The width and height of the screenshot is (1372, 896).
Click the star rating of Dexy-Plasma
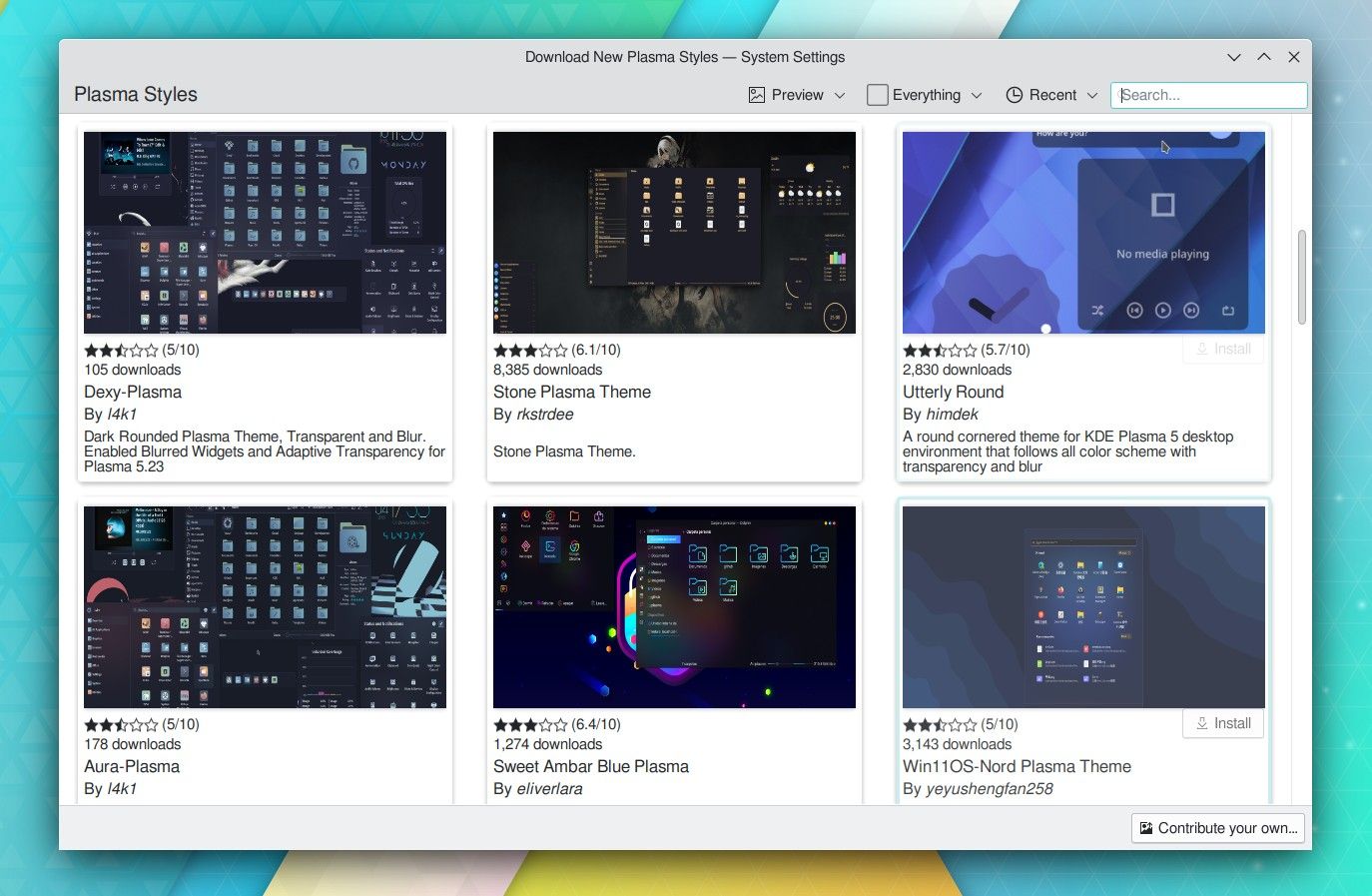click(121, 351)
